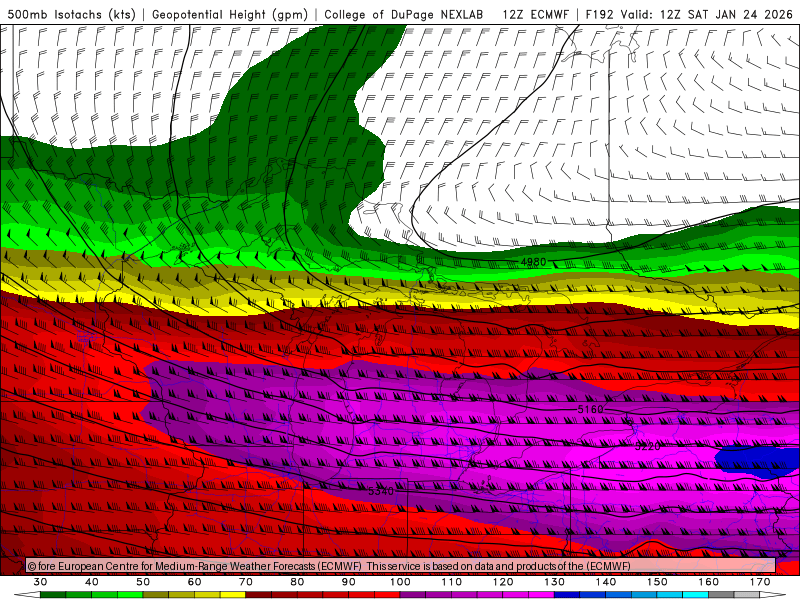Click the legend value 170
Screen dimensions: 800x600
click(x=760, y=582)
